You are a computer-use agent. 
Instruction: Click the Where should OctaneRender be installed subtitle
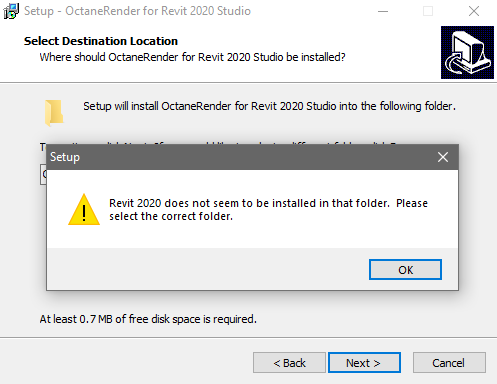pos(192,57)
